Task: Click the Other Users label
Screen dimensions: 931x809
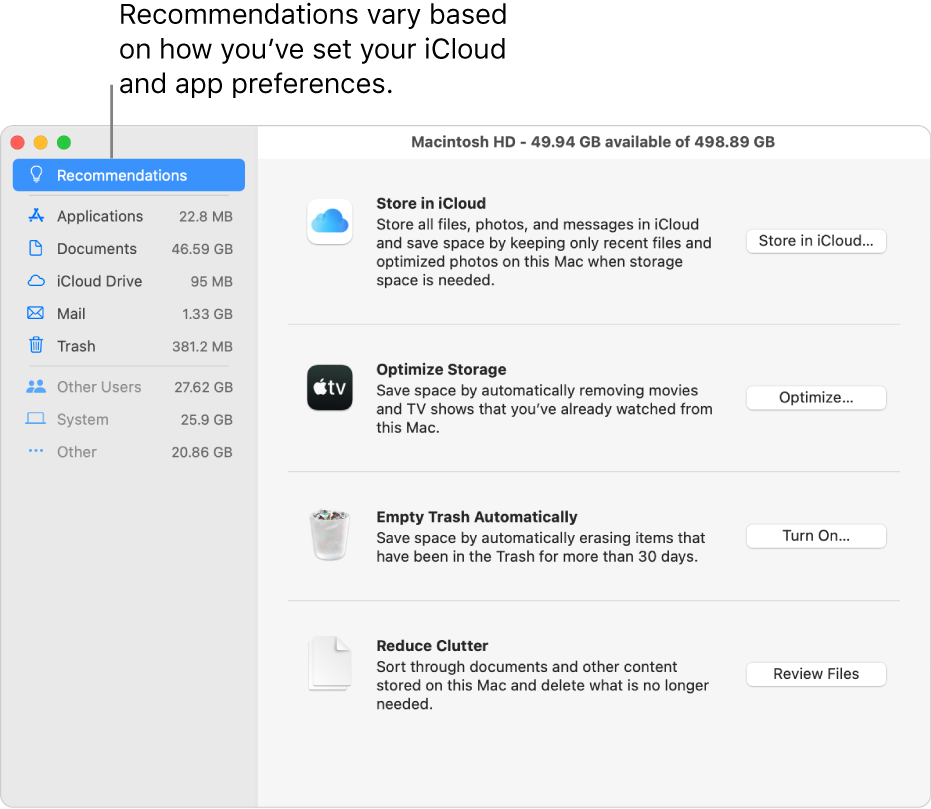Action: (x=99, y=387)
